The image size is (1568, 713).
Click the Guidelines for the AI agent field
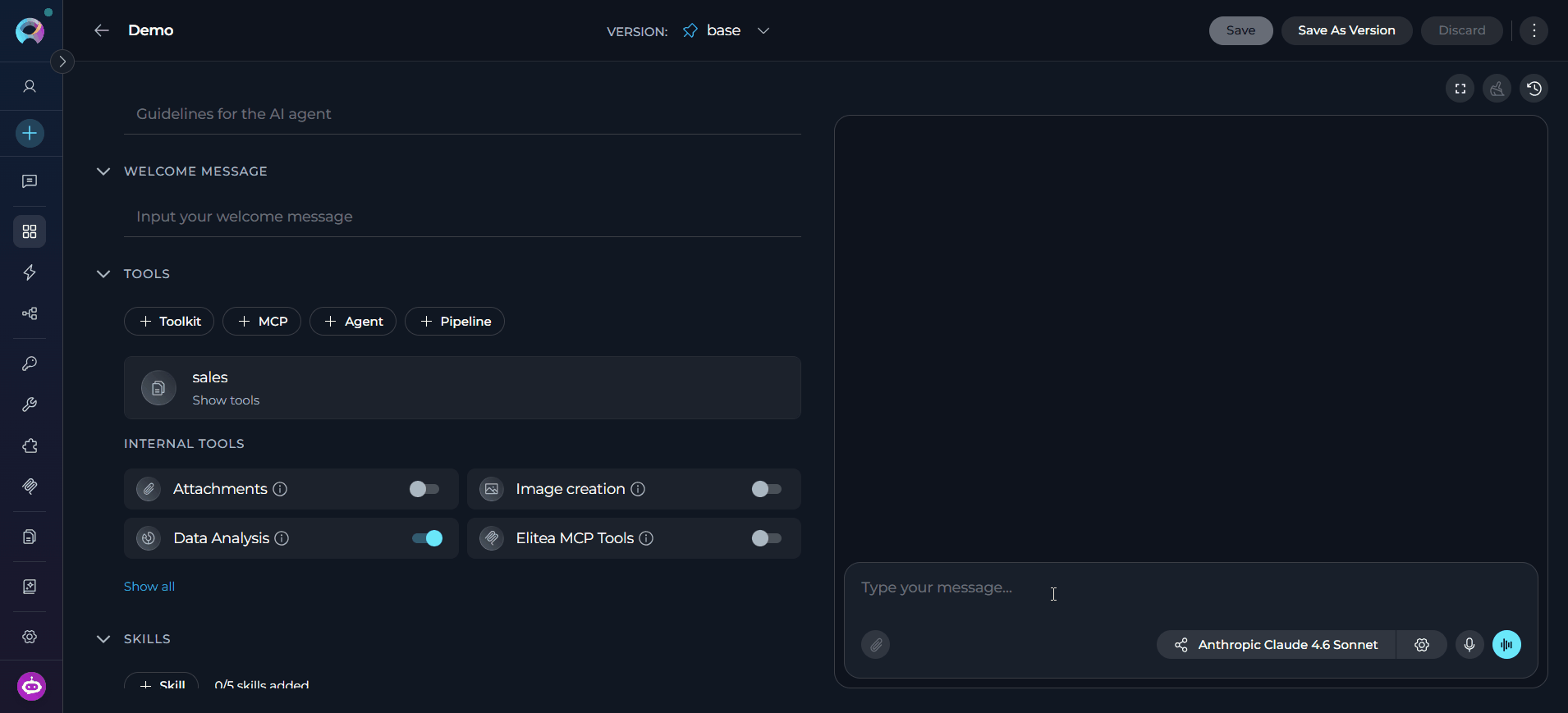click(x=462, y=114)
